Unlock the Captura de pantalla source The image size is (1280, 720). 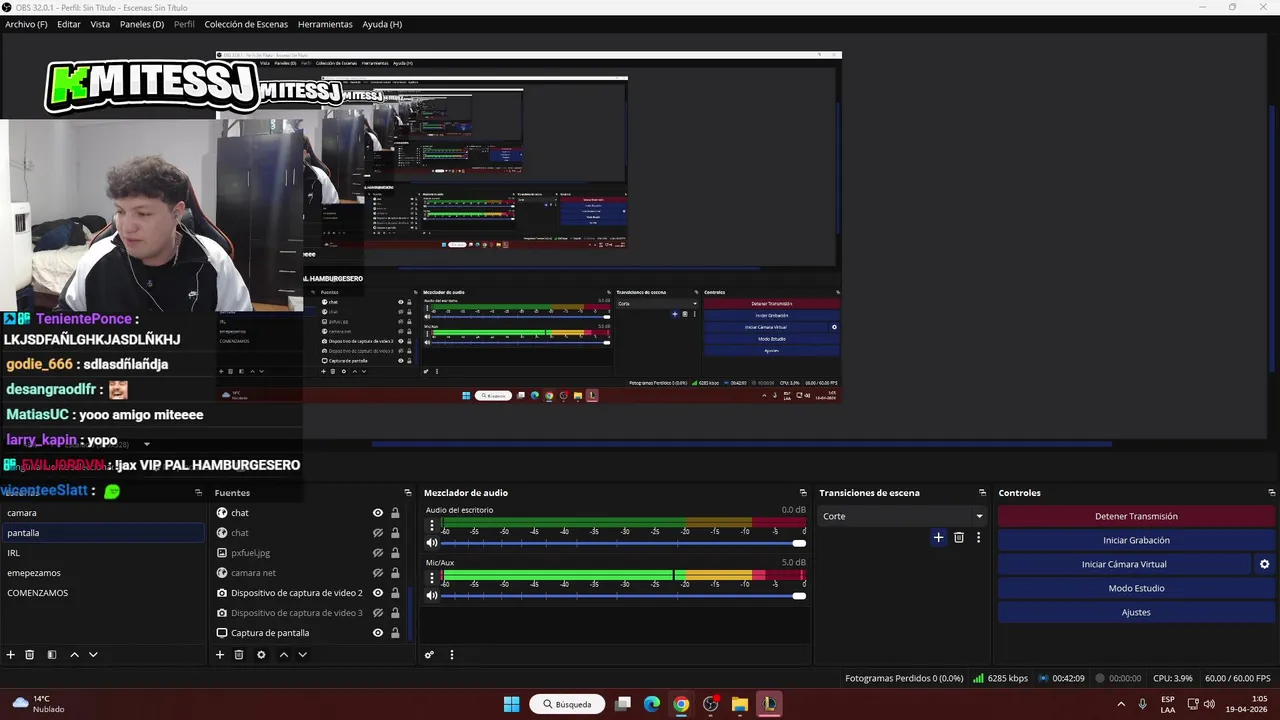395,633
